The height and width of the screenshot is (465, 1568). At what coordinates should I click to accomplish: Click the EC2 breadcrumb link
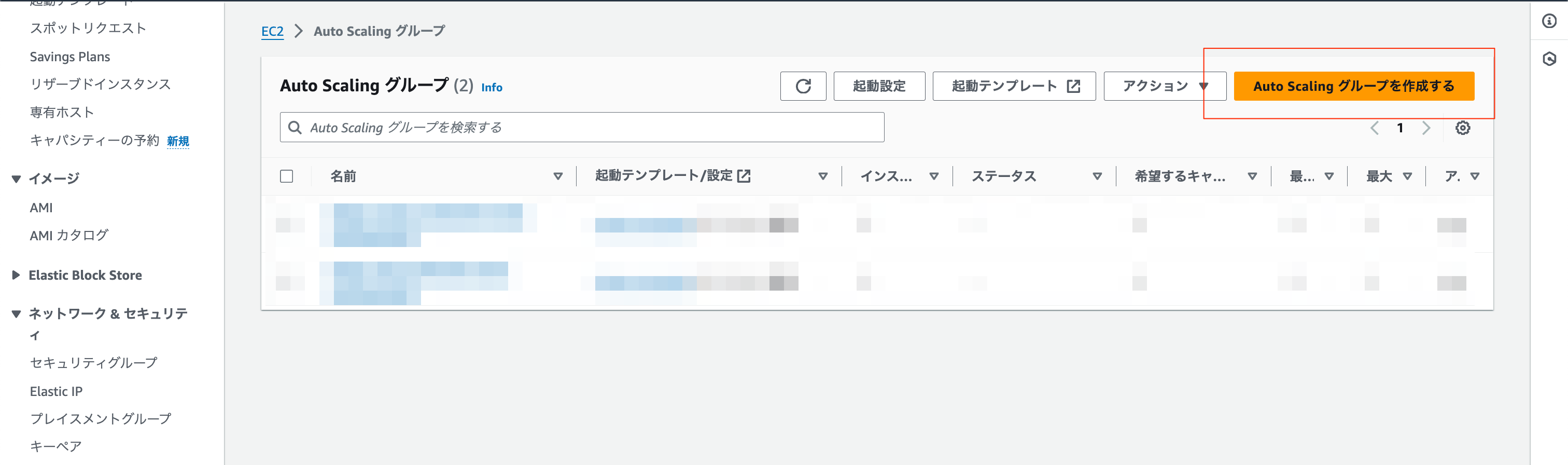(x=272, y=31)
